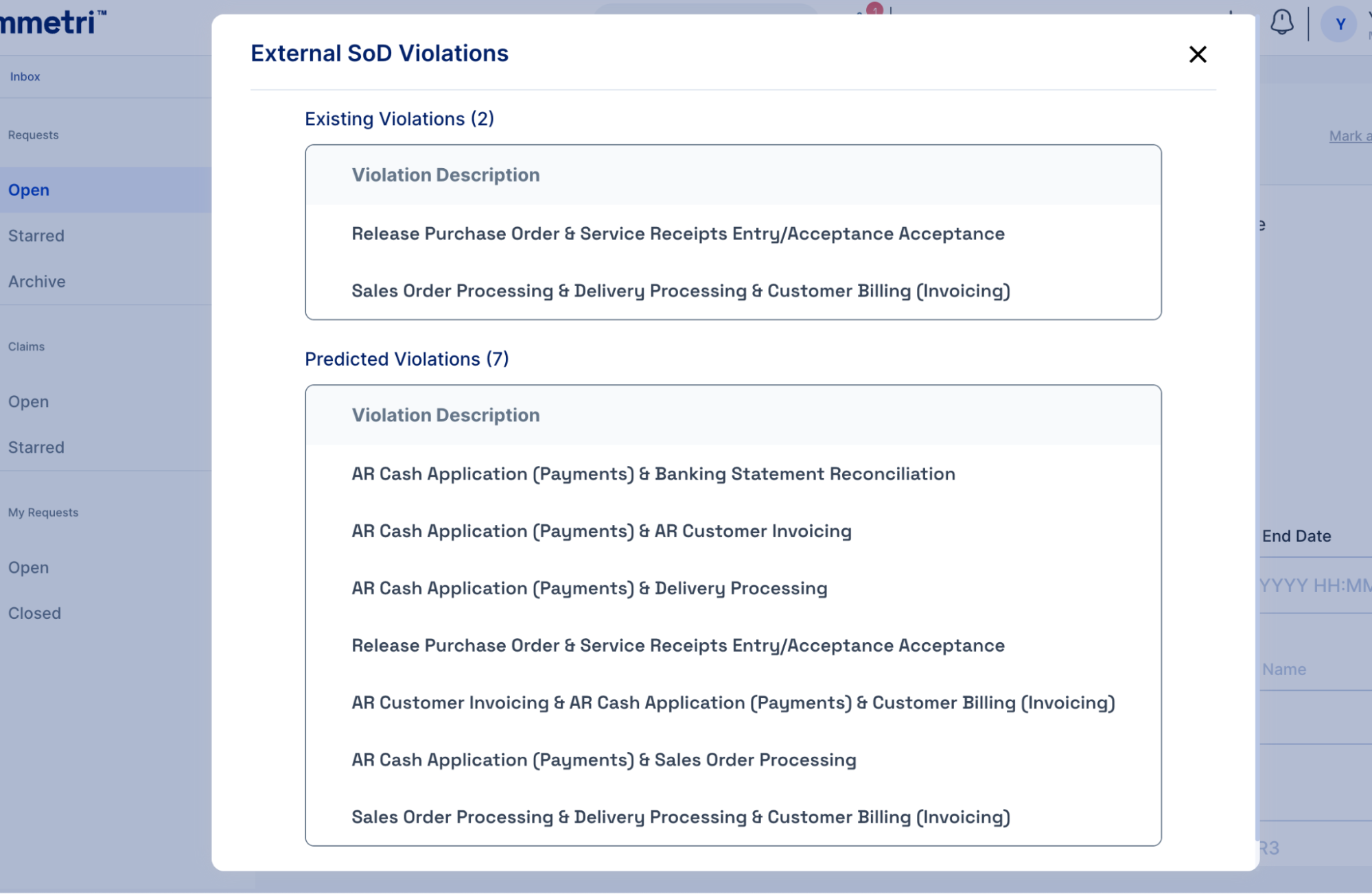Select AR Cash Application & Sales Order Processing row
The height and width of the screenshot is (894, 1372).
pyautogui.click(x=603, y=760)
